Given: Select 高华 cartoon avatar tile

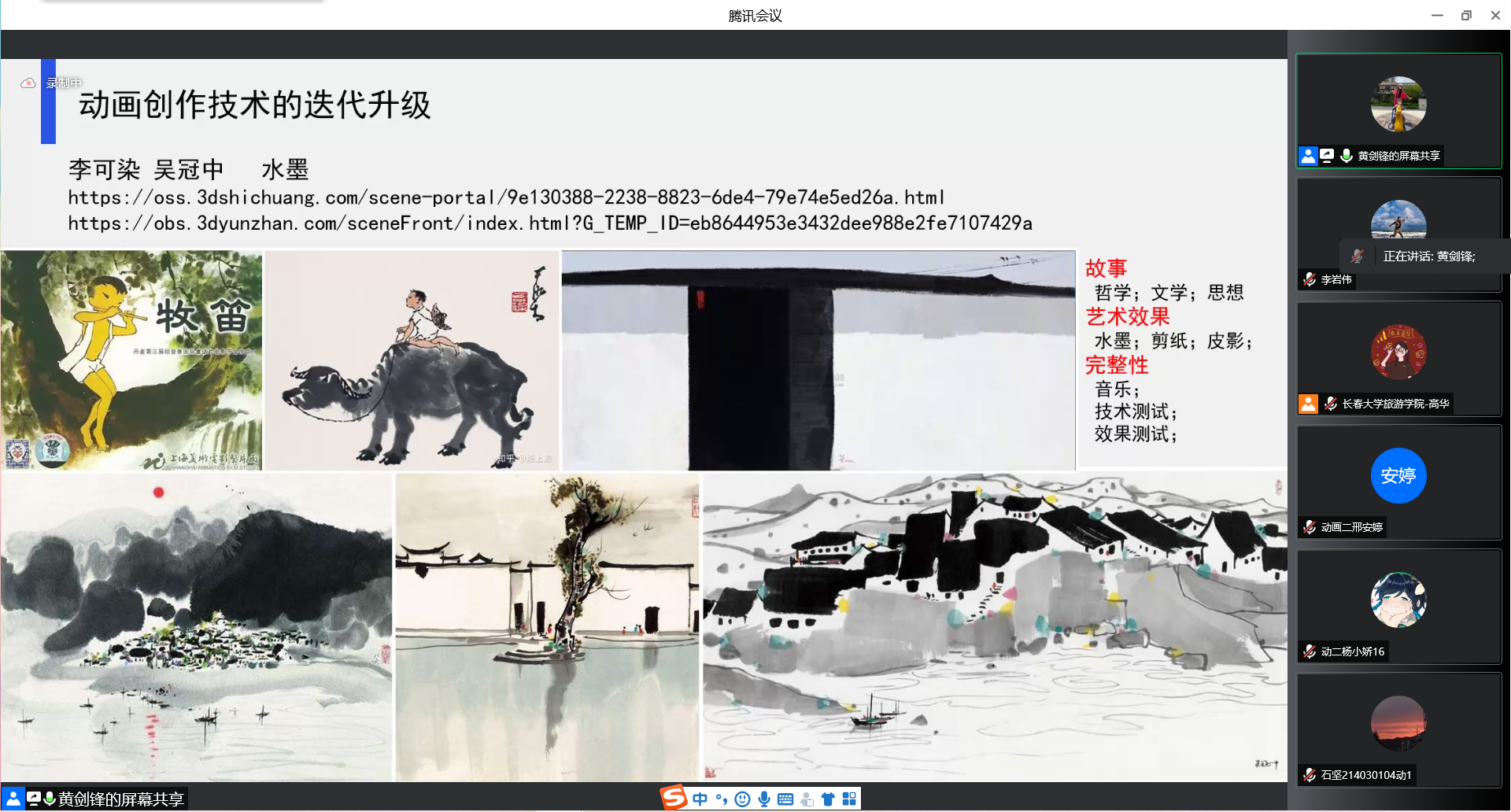Looking at the screenshot, I should click(1398, 352).
